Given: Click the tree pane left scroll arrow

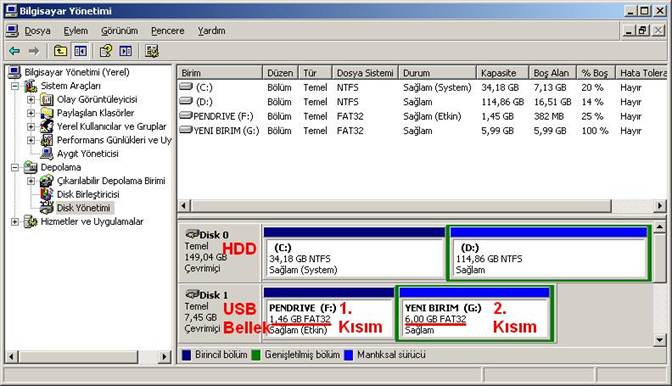Looking at the screenshot, I should (12, 356).
